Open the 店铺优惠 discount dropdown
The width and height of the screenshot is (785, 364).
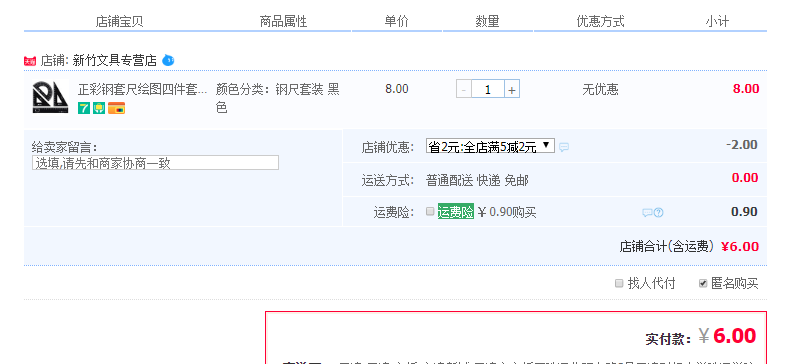pos(490,146)
